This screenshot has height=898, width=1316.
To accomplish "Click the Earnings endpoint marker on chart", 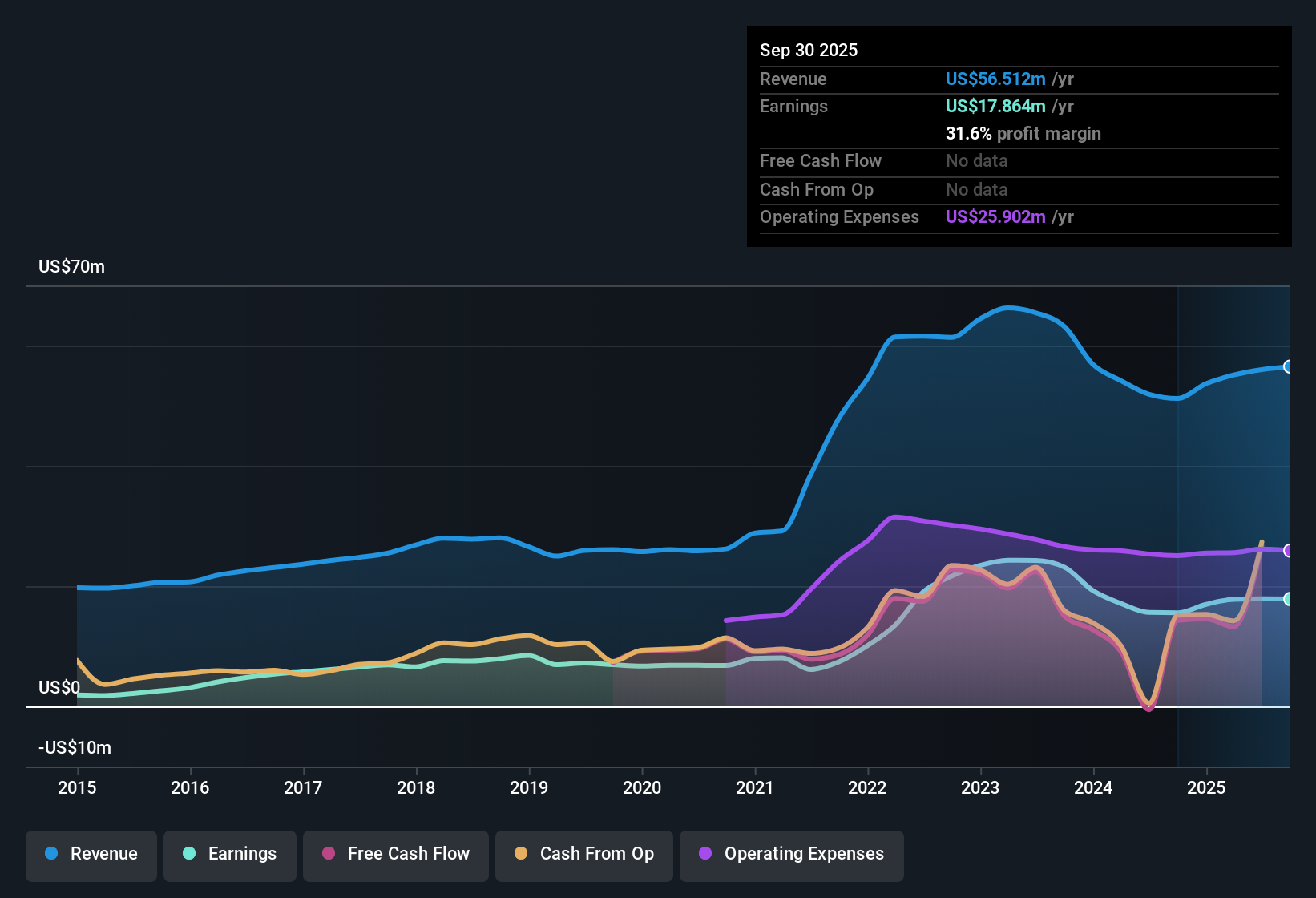I will click(x=1288, y=599).
